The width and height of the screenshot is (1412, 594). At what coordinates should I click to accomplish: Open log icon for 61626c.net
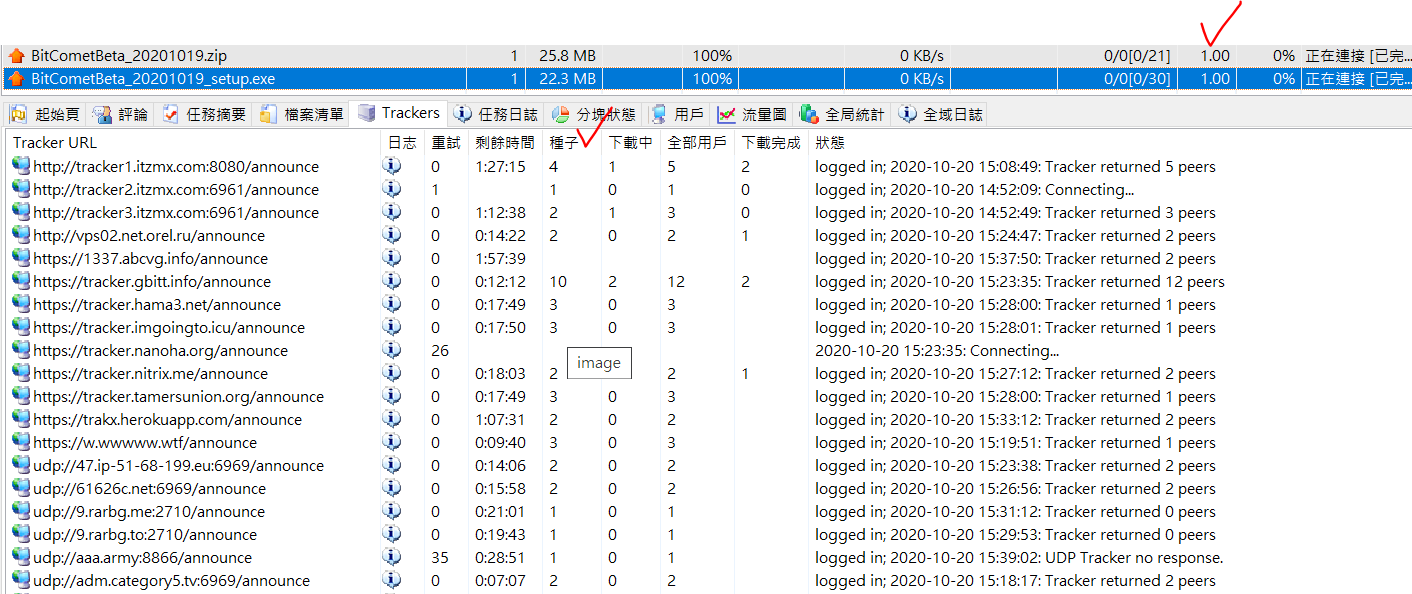392,488
